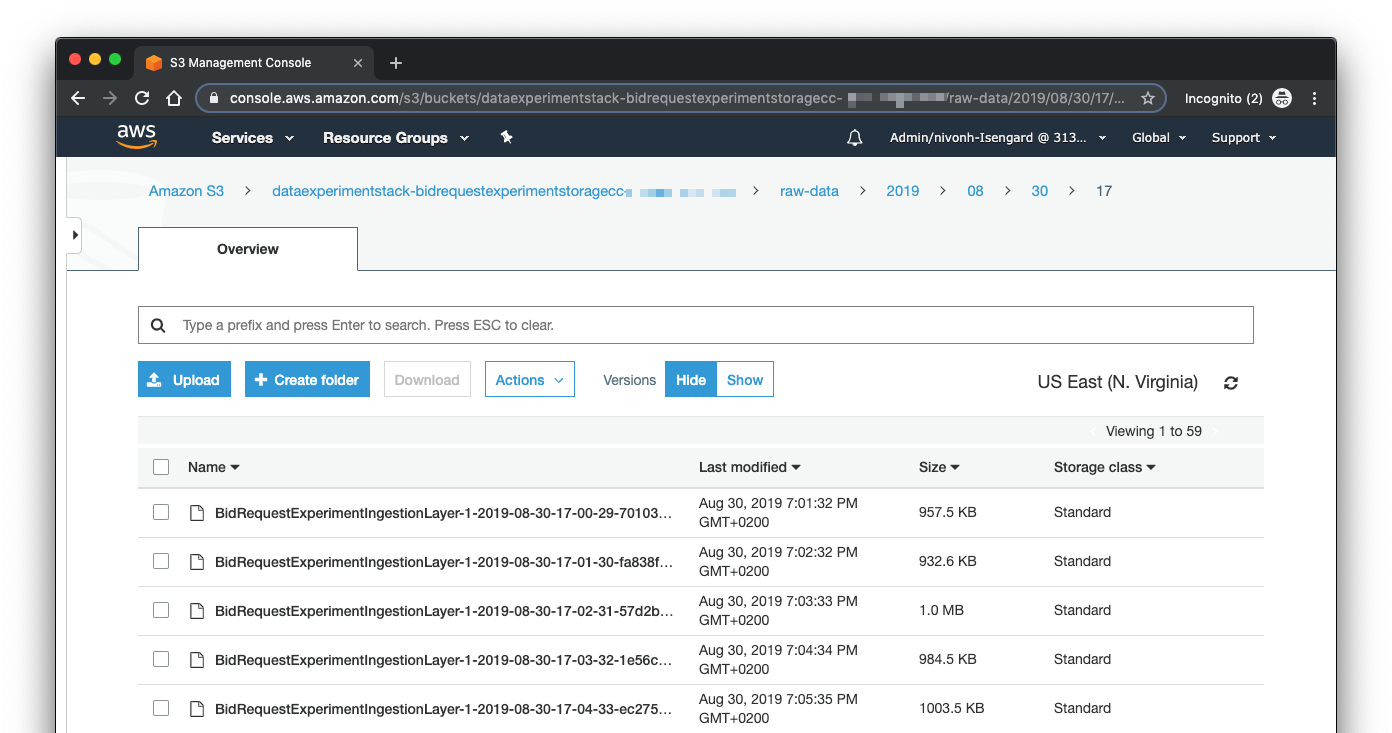Open BidRequestExperimentIngestionLayer 17-01-30 object

click(x=443, y=562)
